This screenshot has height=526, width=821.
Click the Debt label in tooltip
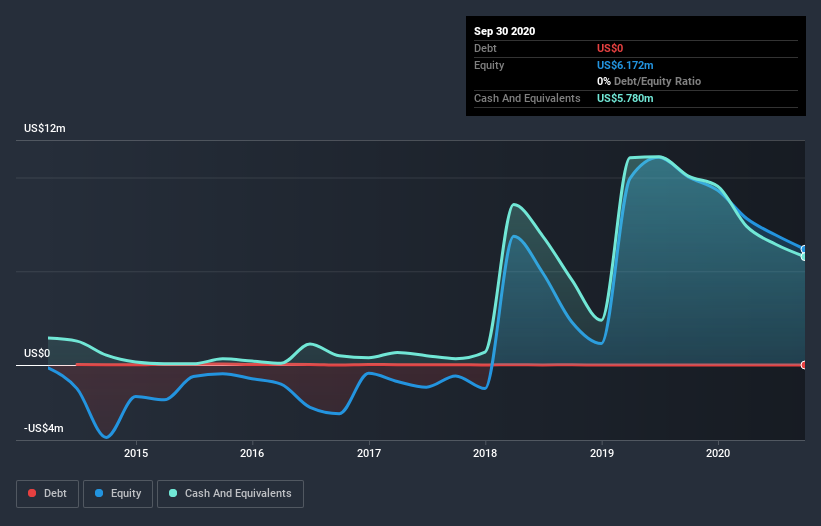click(485, 49)
